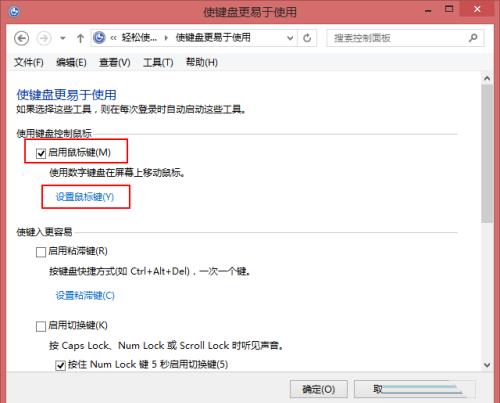Screen dimensions: 500x403
Task: Click the window system icon in title bar
Action: [x=14, y=12]
